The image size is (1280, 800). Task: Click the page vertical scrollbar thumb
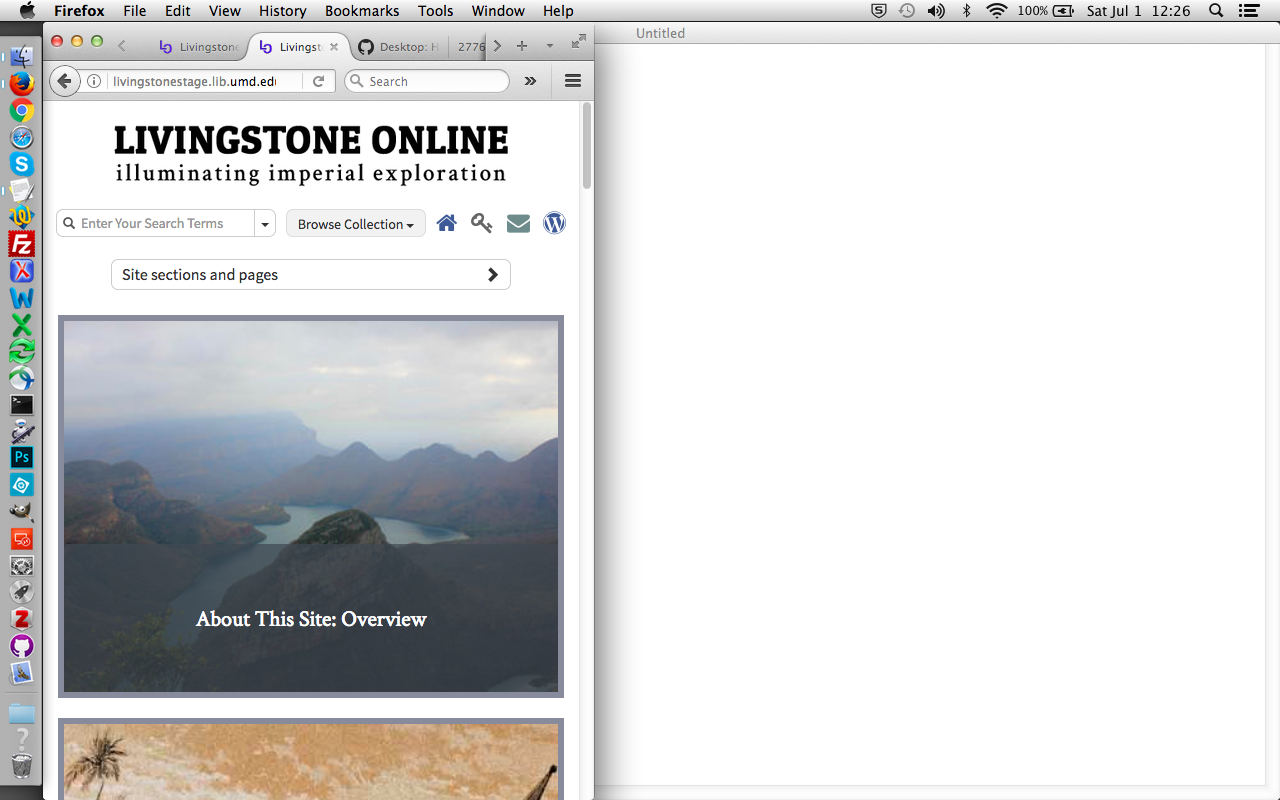pyautogui.click(x=587, y=146)
